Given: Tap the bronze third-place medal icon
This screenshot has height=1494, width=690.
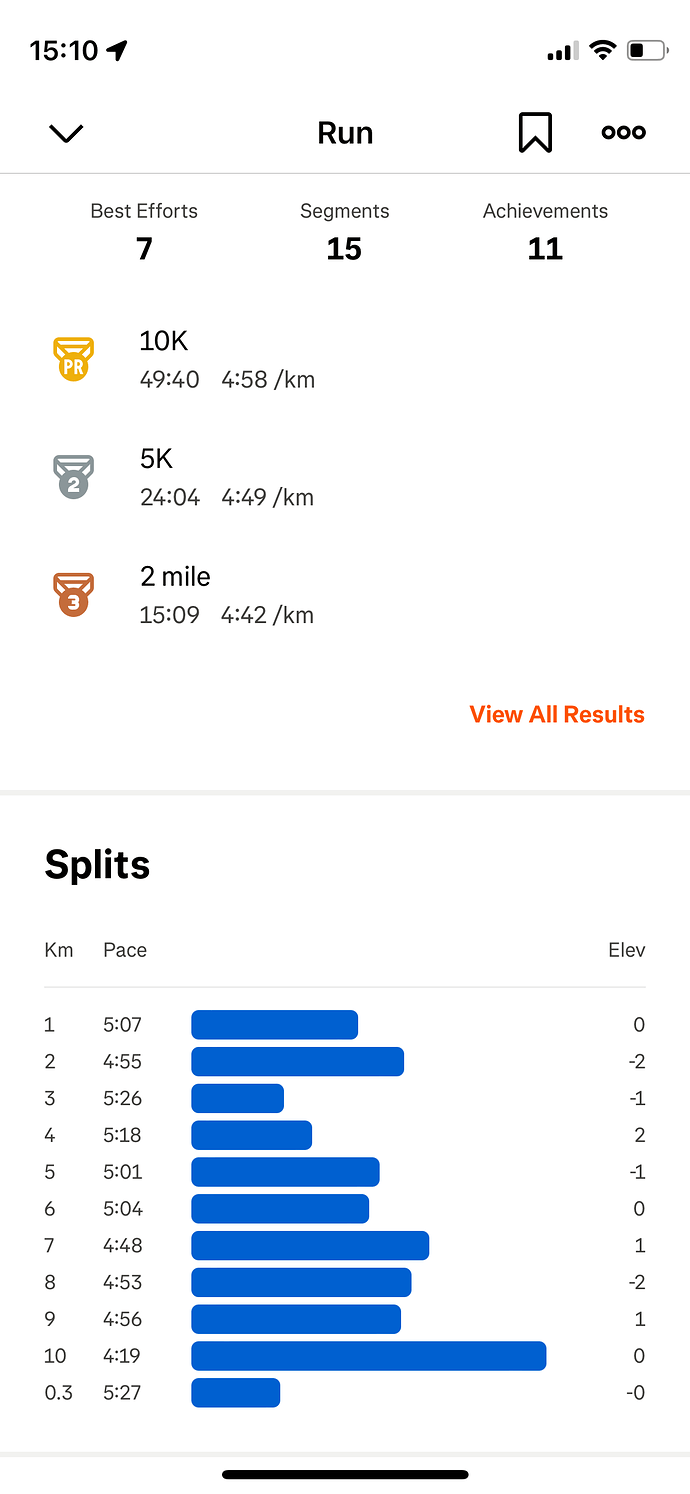Looking at the screenshot, I should click(73, 594).
